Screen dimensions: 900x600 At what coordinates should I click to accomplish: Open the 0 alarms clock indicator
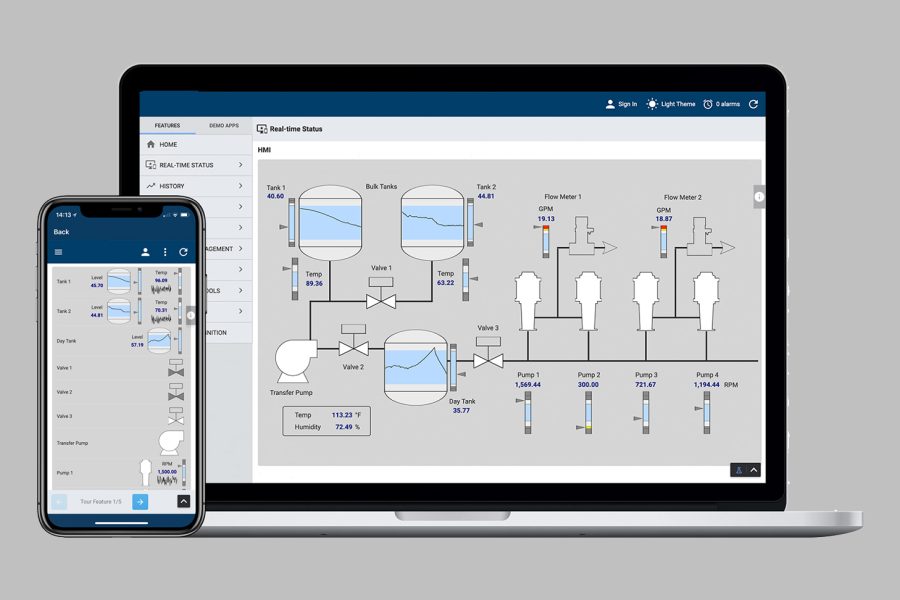click(x=708, y=104)
